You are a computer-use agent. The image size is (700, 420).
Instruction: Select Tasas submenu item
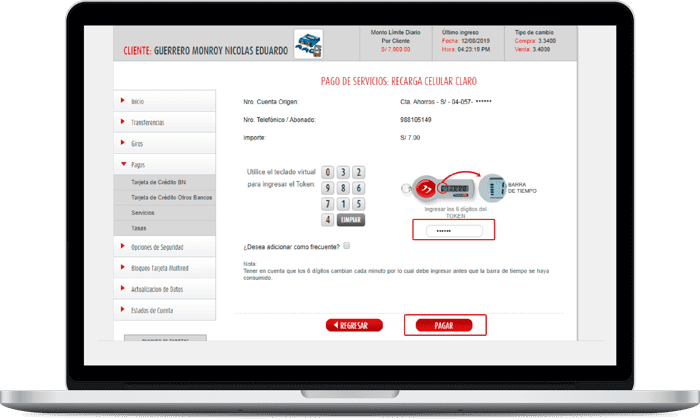click(165, 228)
